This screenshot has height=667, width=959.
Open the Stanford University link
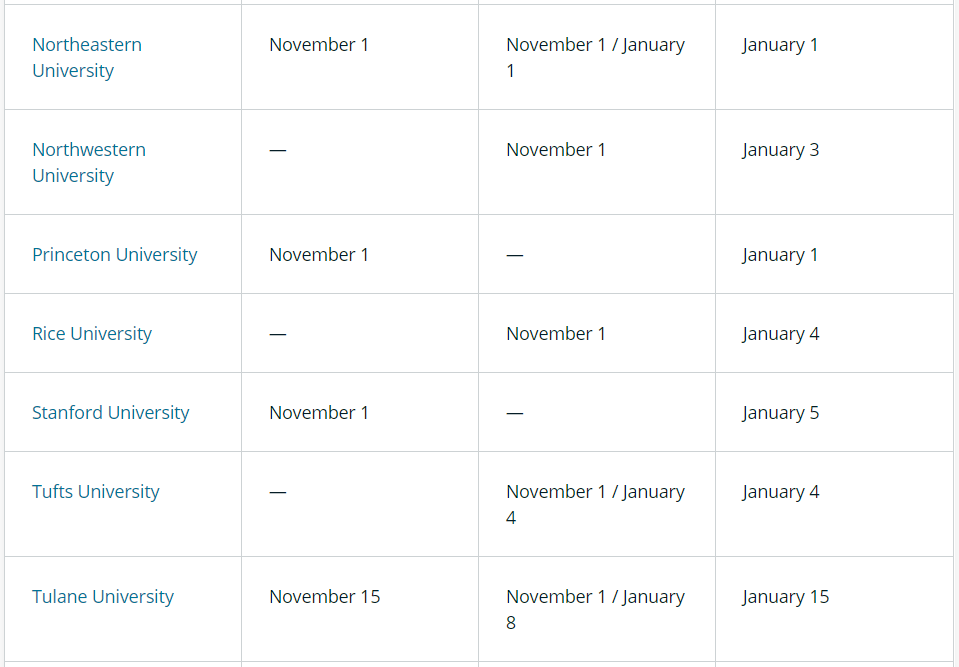click(x=111, y=413)
